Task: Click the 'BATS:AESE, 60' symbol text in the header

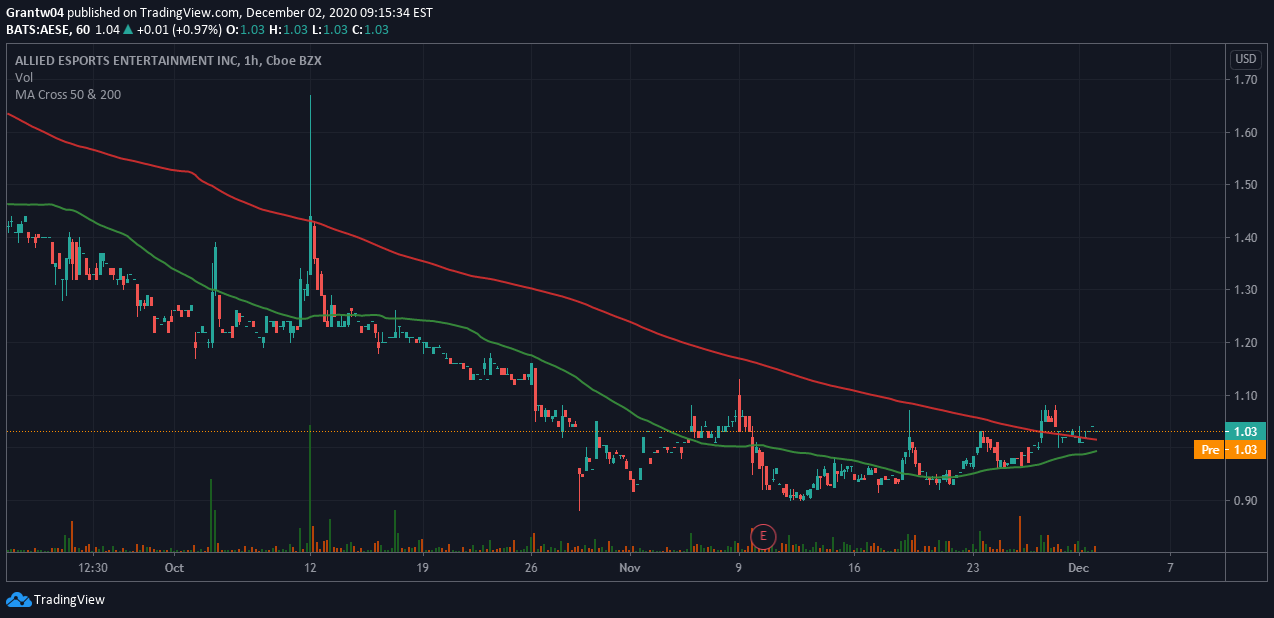Action: tap(47, 30)
